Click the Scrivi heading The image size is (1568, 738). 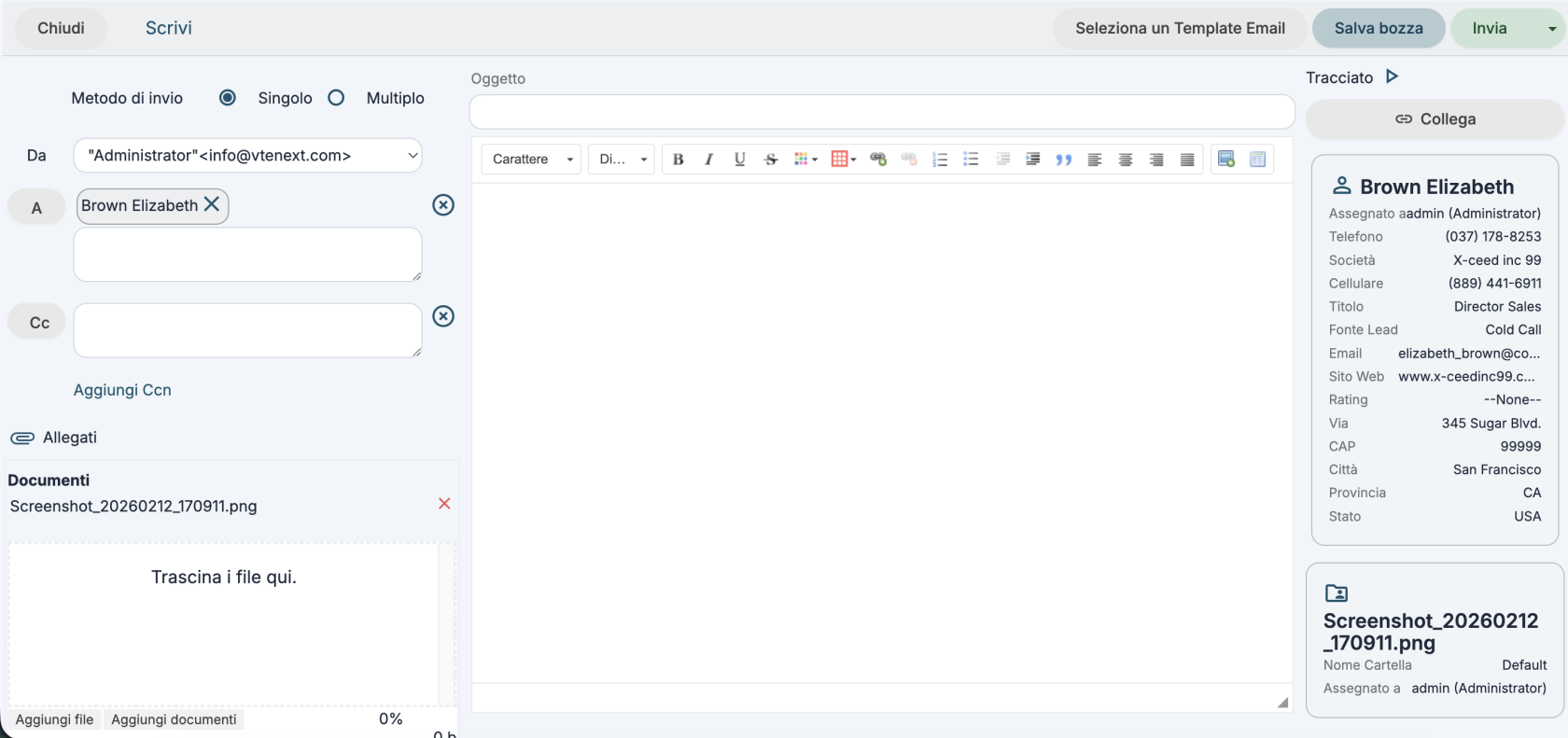coord(169,28)
